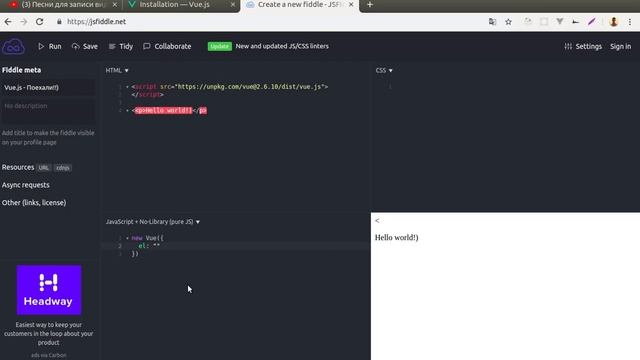The image size is (640, 360).
Task: Close the Installation — Vue.js tab
Action: (233, 5)
